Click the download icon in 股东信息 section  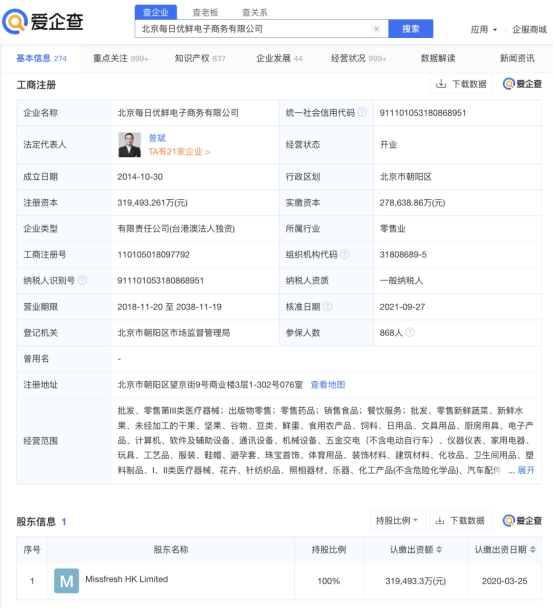(439, 520)
